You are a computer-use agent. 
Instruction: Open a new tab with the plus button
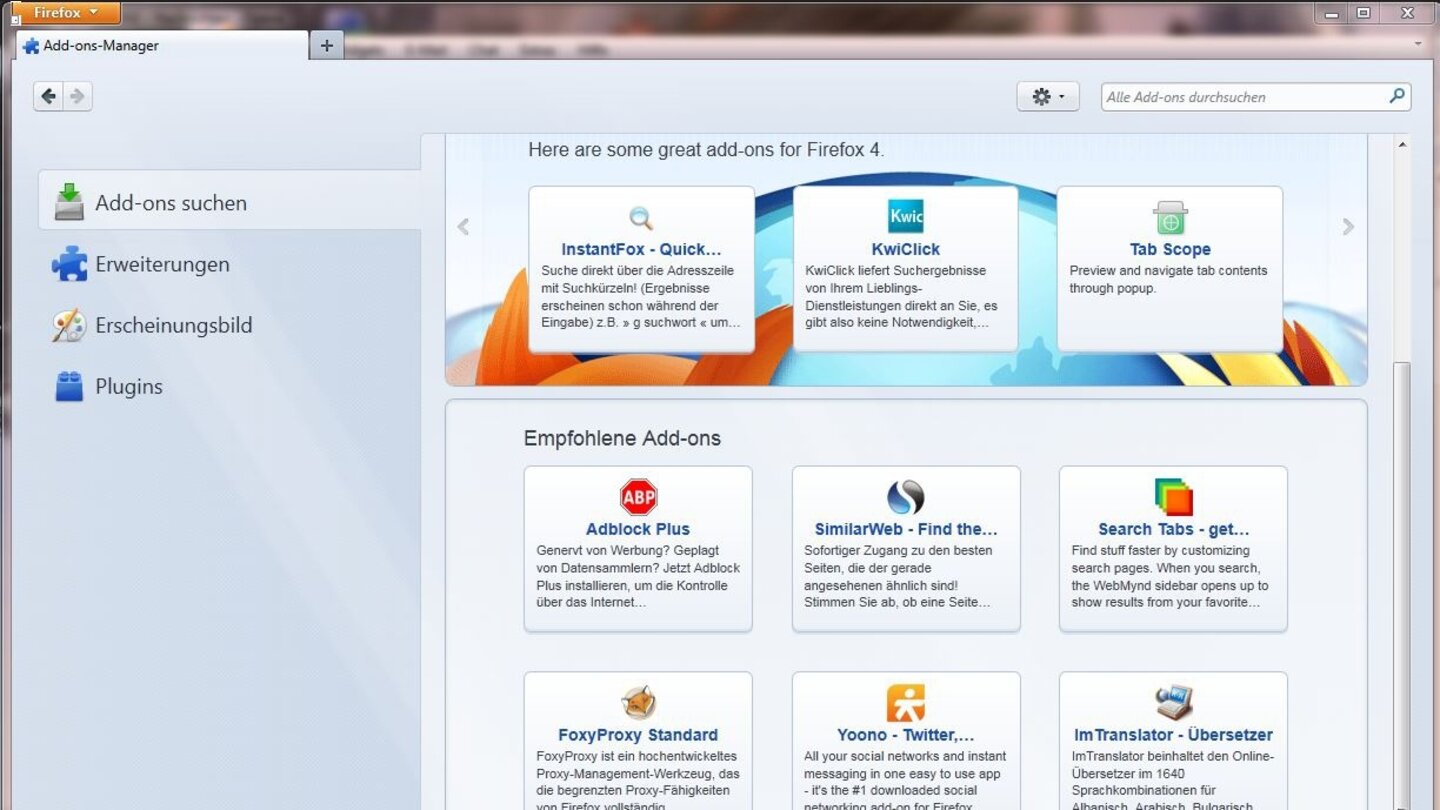point(327,45)
